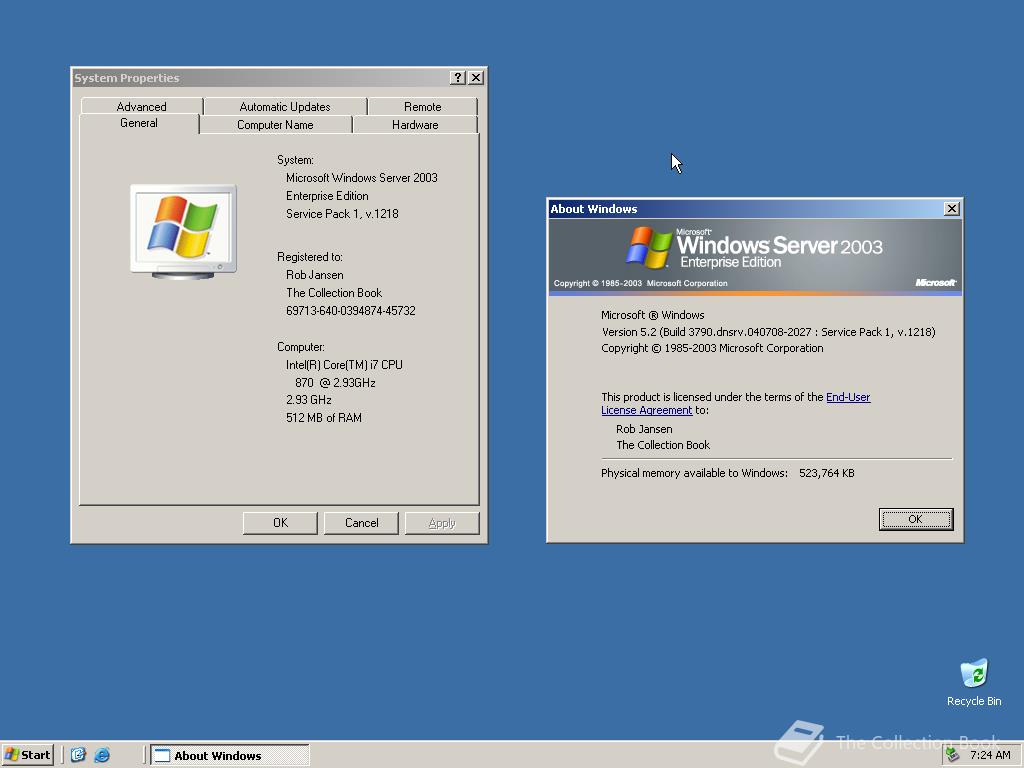1024x768 pixels.
Task: Click 'Microsoft Windows Server 2003' in System Properties
Action: point(362,178)
